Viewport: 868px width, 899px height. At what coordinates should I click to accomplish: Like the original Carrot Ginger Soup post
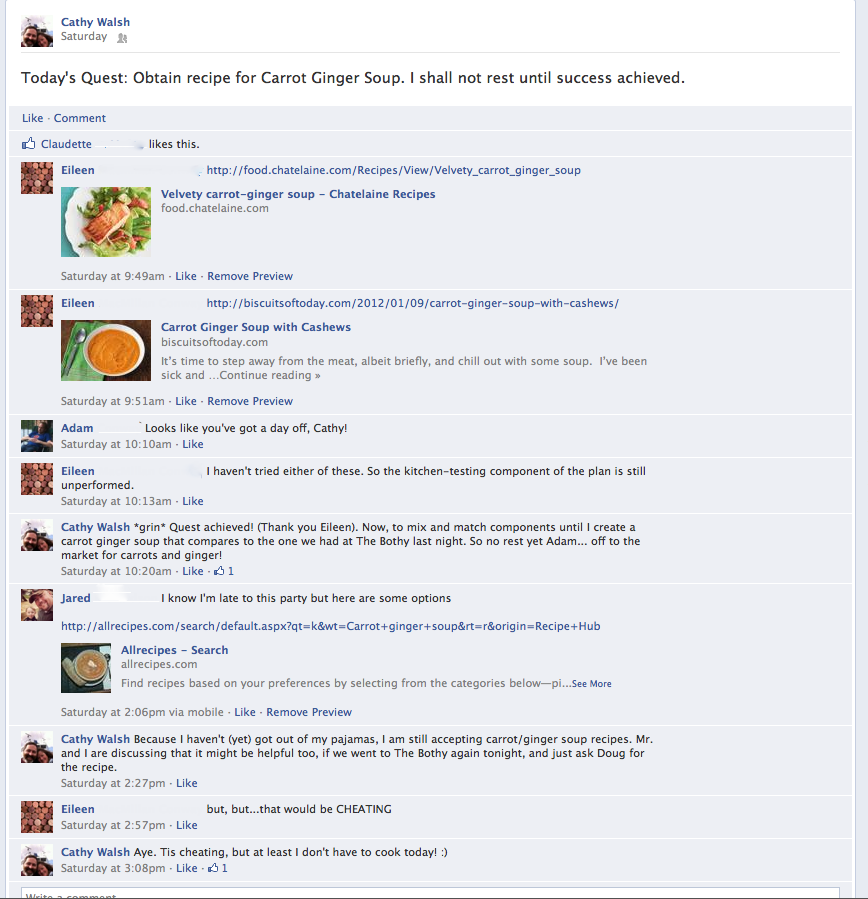[x=33, y=118]
